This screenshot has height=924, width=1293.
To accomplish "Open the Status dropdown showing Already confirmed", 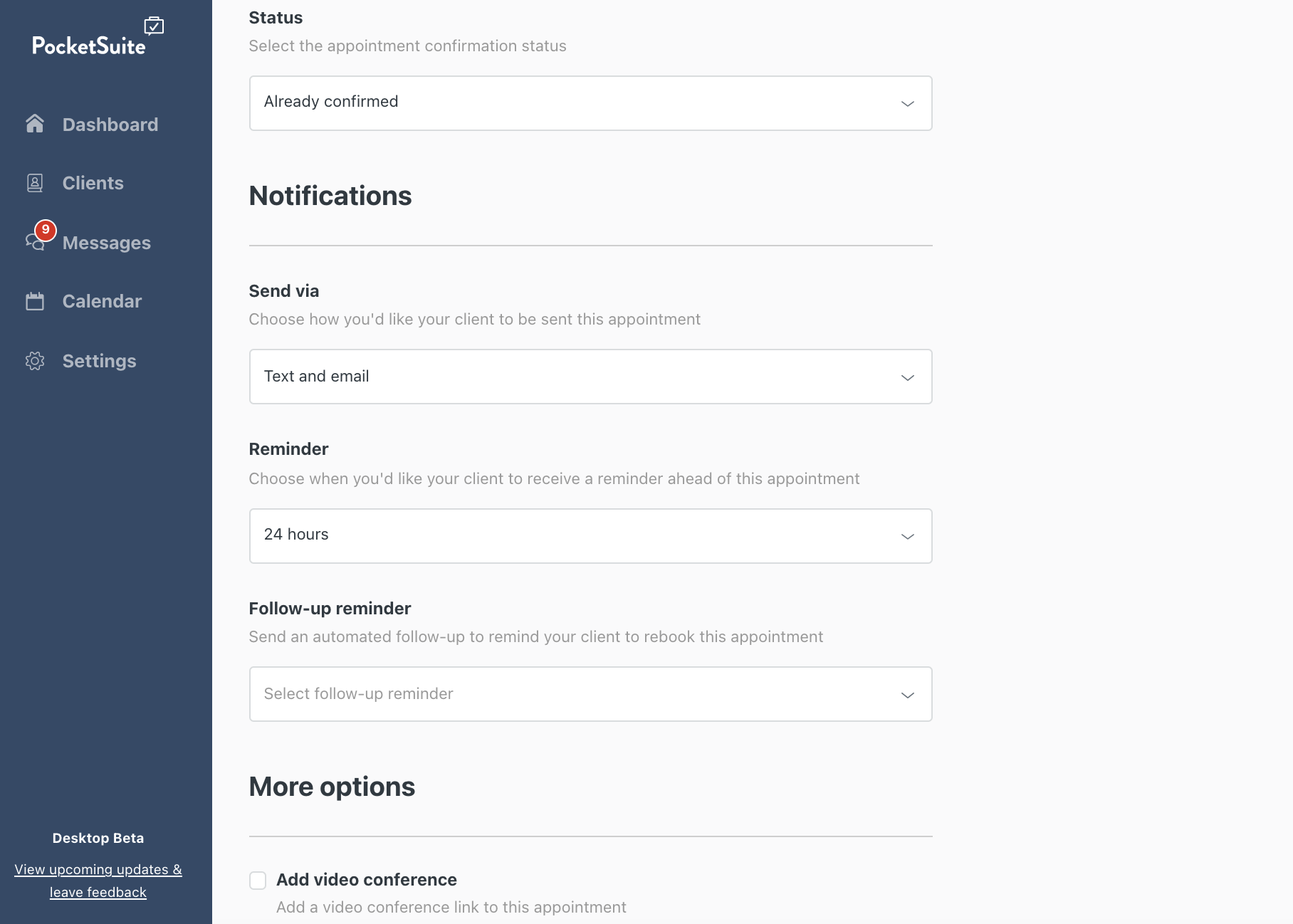I will (590, 103).
